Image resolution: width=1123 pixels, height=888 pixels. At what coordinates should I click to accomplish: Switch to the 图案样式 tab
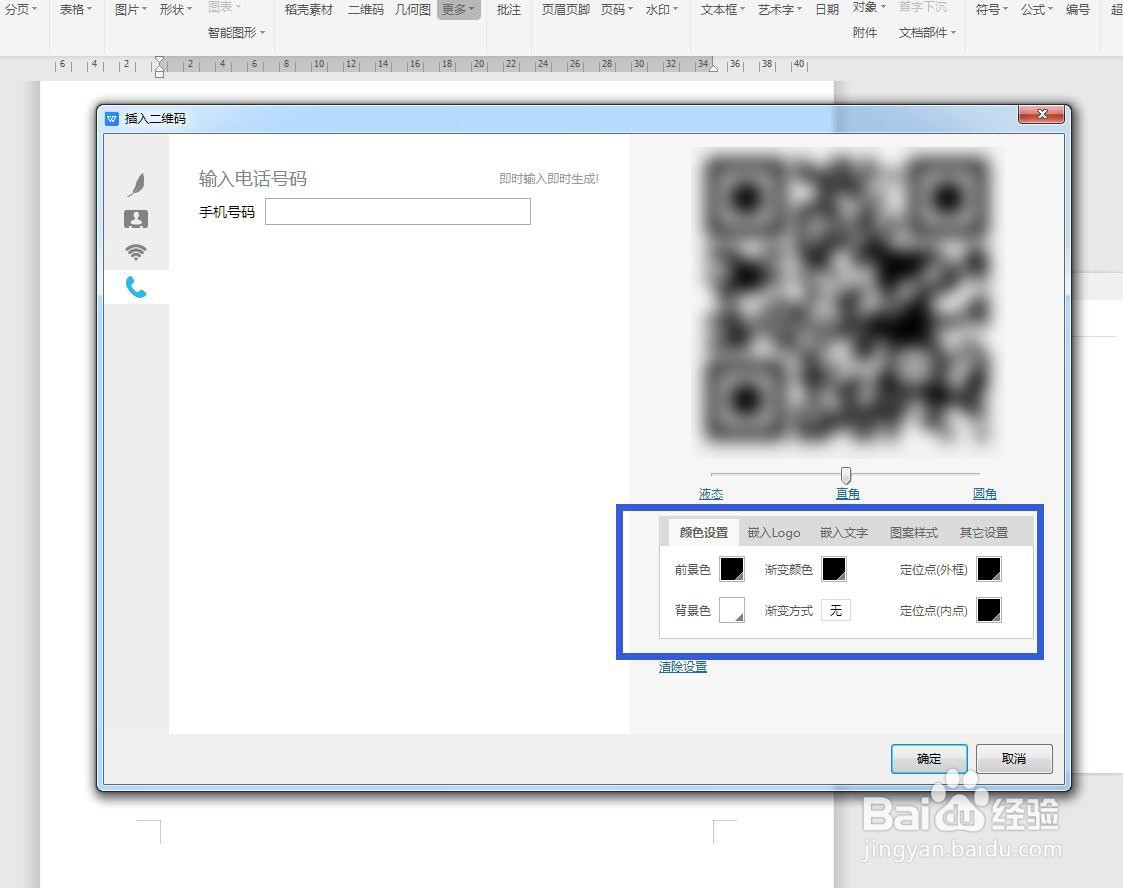point(914,533)
